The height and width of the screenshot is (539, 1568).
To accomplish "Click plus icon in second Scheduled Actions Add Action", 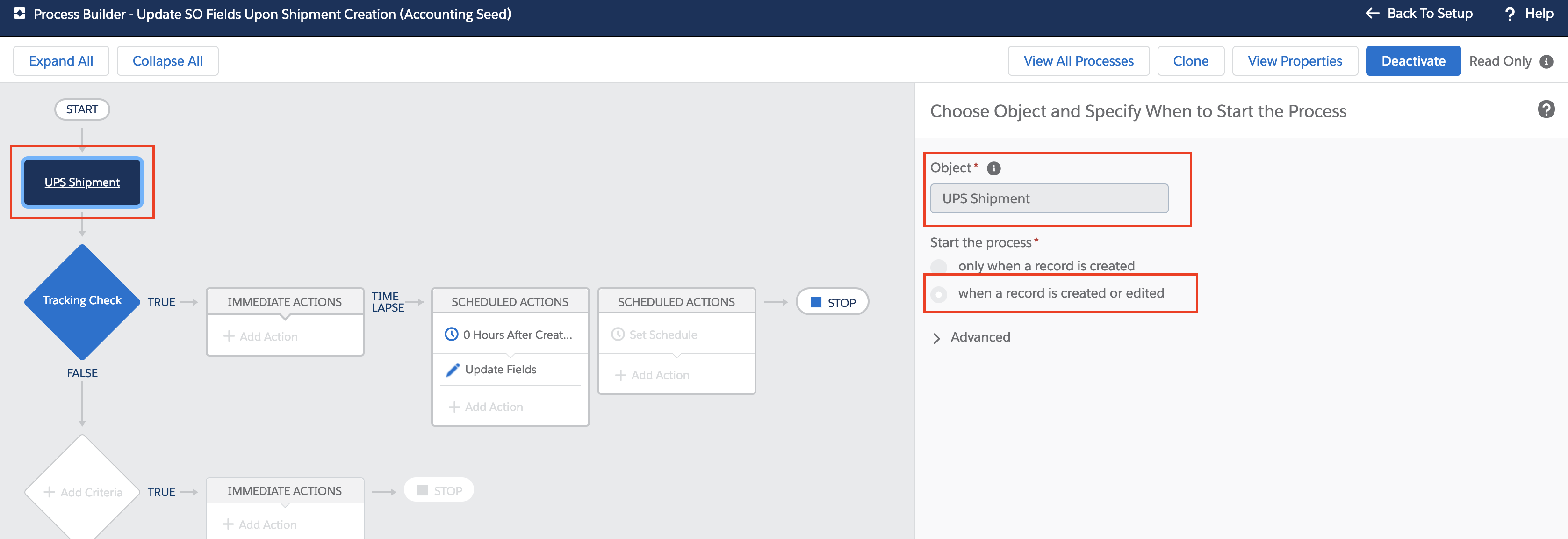I will pyautogui.click(x=620, y=375).
